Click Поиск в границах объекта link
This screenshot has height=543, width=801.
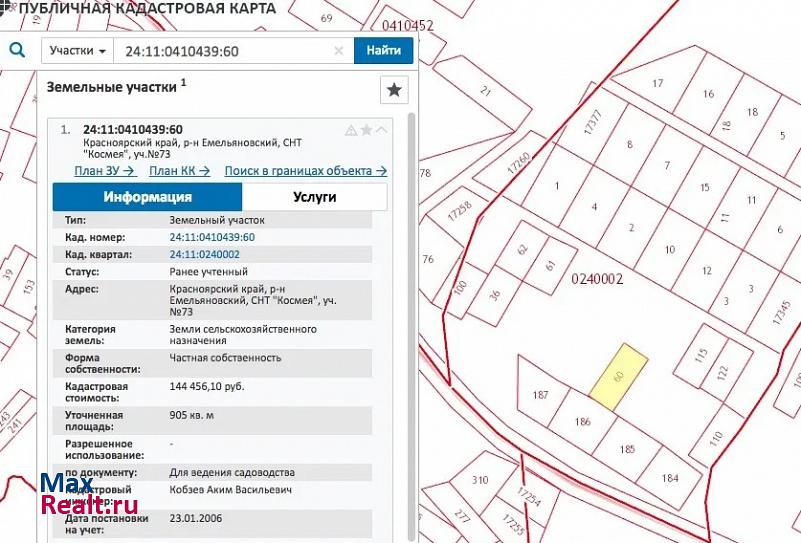[x=305, y=171]
